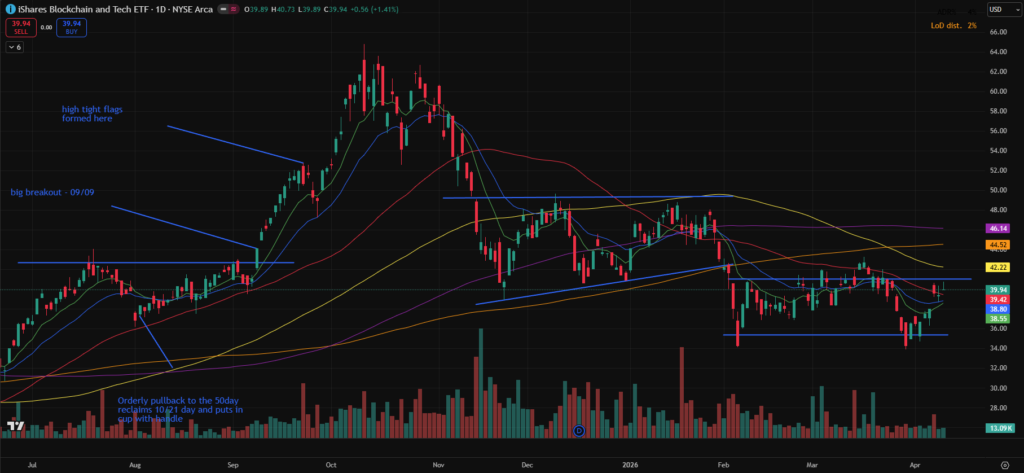Click the red SELL 39.94 button
Screen dimensions: 1024x473
click(17, 25)
